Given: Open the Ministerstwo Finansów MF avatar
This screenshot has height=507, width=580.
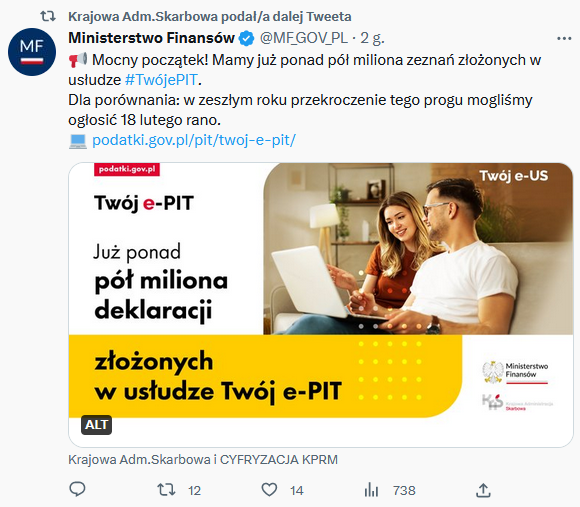Looking at the screenshot, I should click(x=32, y=52).
